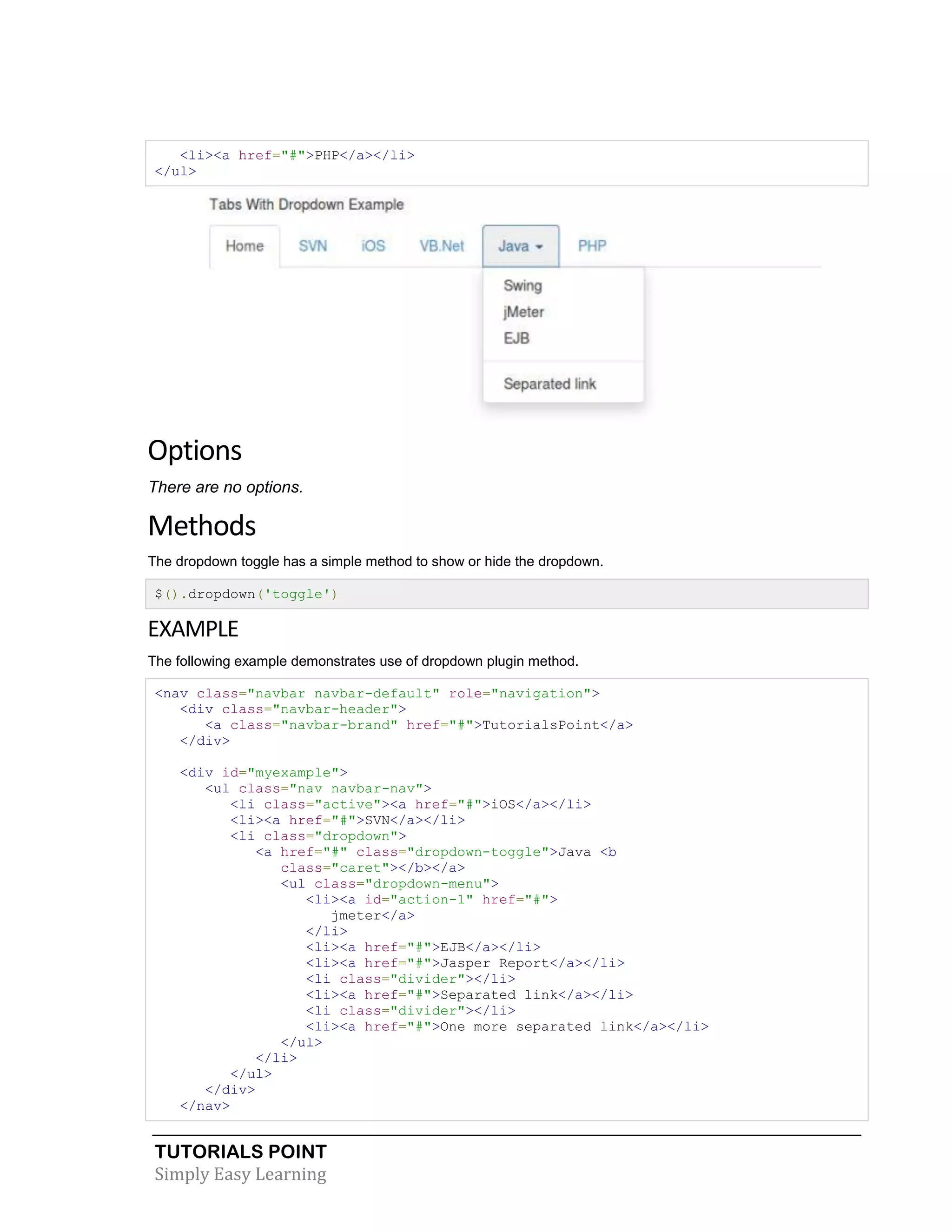Click the Jasper Report code line
The image size is (952, 1232).
pyautogui.click(x=465, y=963)
